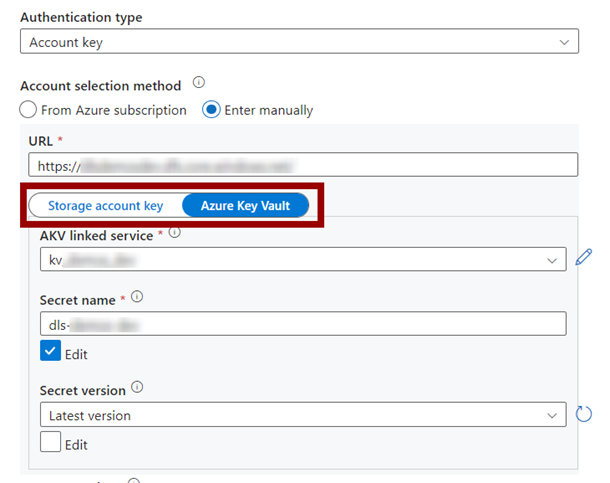Uncheck the Edit checkbox under Secret name

click(x=50, y=350)
